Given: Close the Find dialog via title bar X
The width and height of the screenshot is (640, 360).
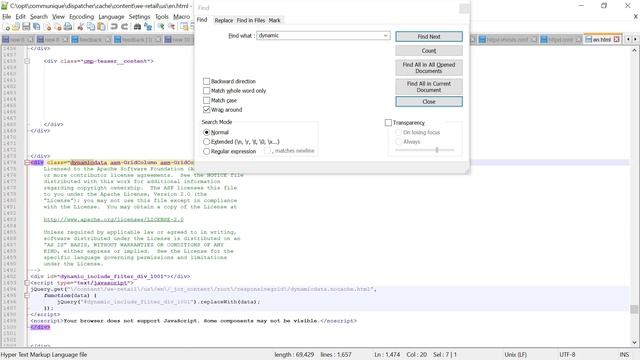Looking at the screenshot, I should click(x=464, y=9).
